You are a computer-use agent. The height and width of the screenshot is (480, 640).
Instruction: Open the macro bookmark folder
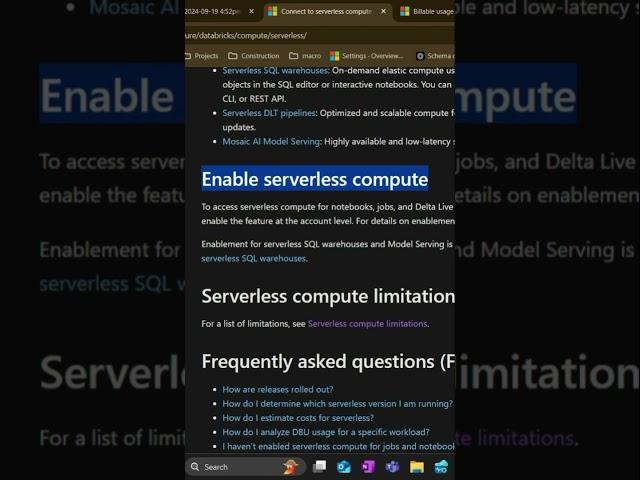pos(305,56)
